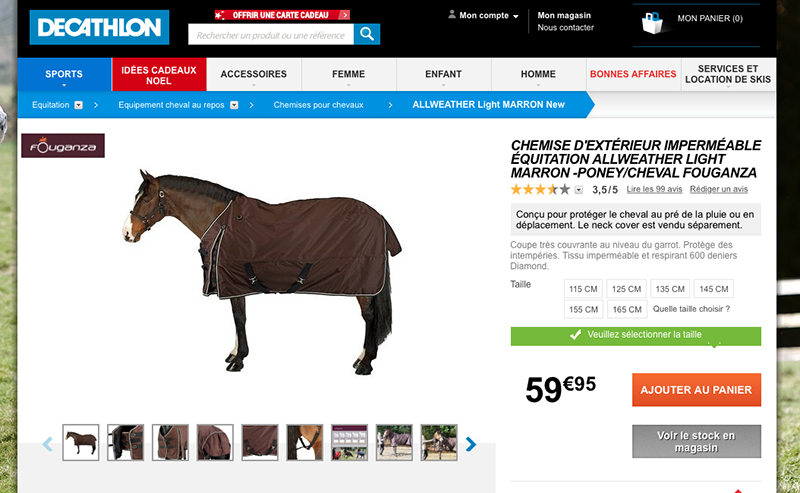This screenshot has width=800, height=493.
Task: Show next thumbnails with right arrow
Action: coord(470,444)
